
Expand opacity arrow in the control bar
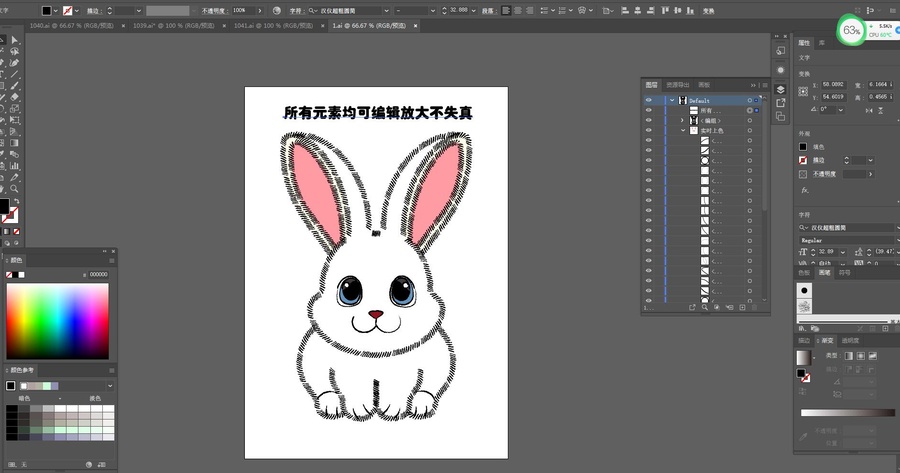260,11
